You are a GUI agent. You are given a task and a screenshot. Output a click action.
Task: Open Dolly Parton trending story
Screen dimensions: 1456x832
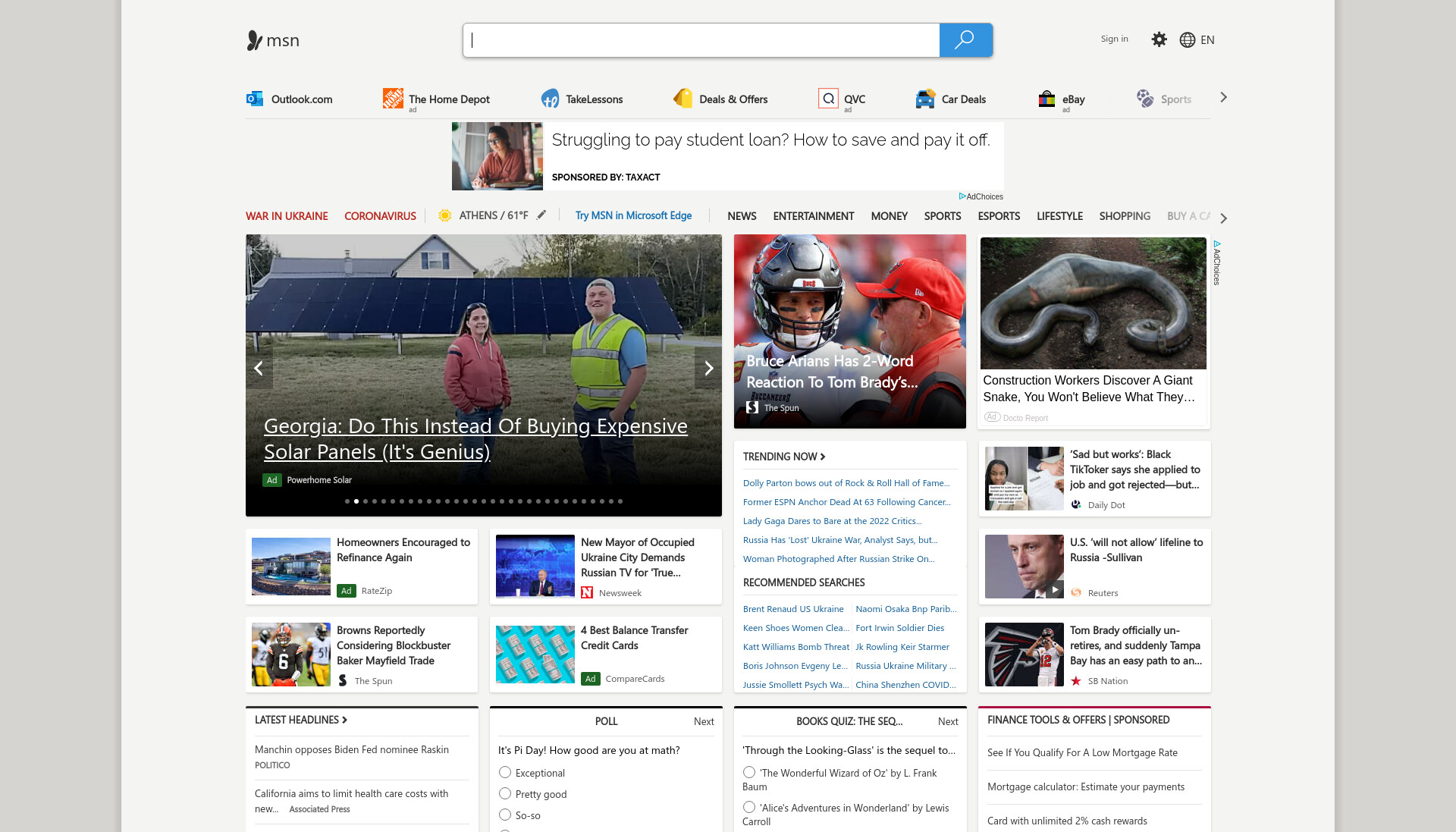846,483
